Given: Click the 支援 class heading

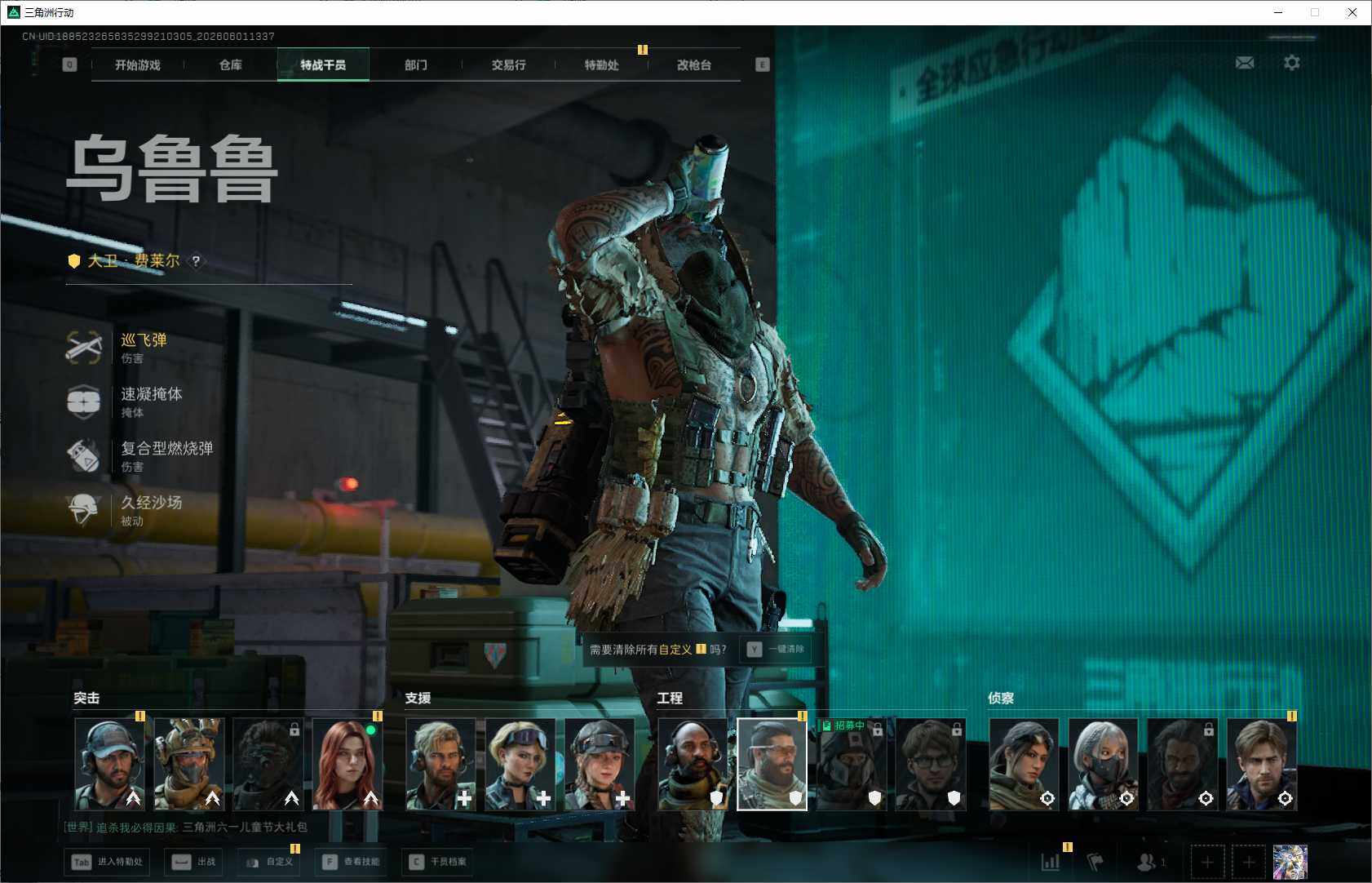Looking at the screenshot, I should [418, 699].
